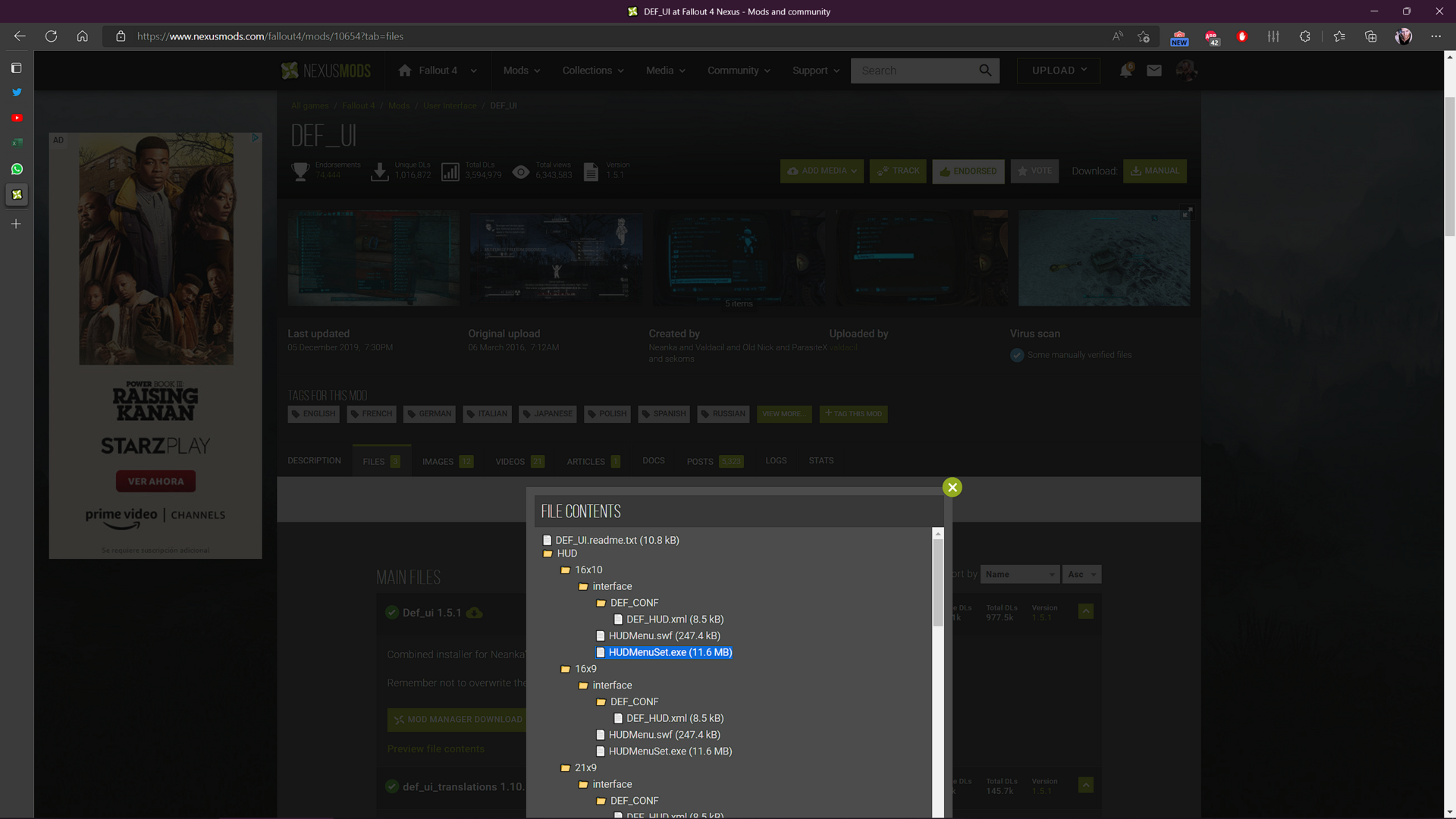The height and width of the screenshot is (819, 1456).
Task: Open Nexus messages inbox
Action: (1154, 71)
